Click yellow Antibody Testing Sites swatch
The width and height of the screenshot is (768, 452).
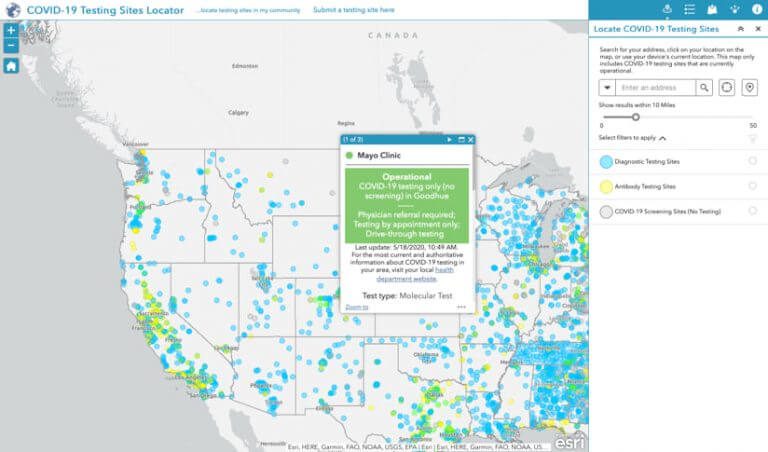click(606, 187)
